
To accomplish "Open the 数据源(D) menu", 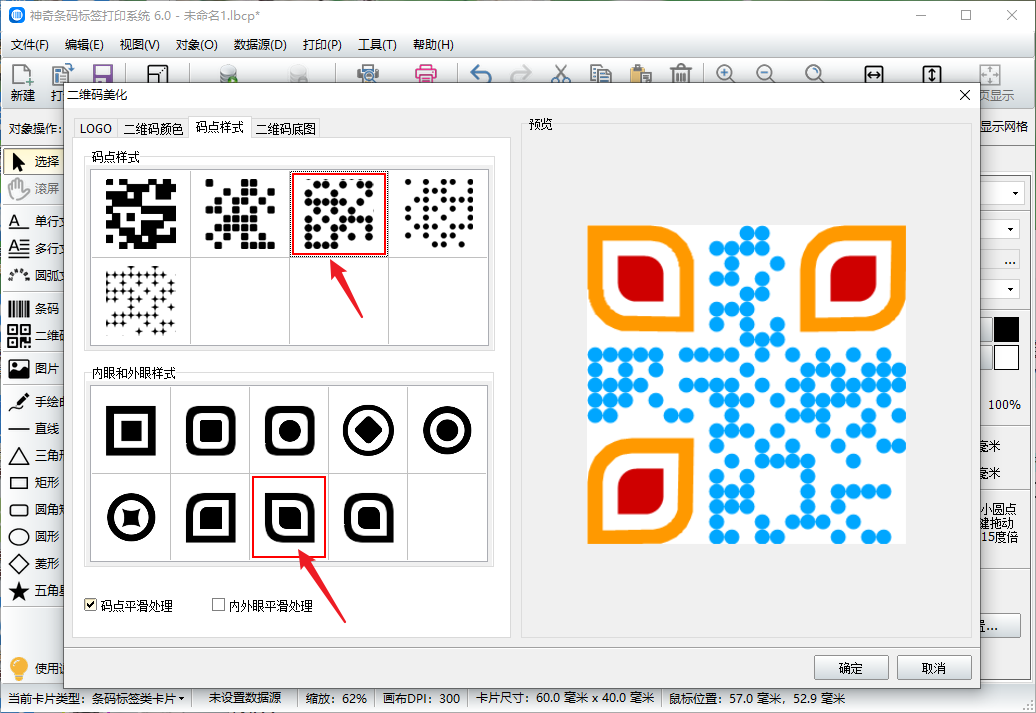I will click(x=260, y=45).
